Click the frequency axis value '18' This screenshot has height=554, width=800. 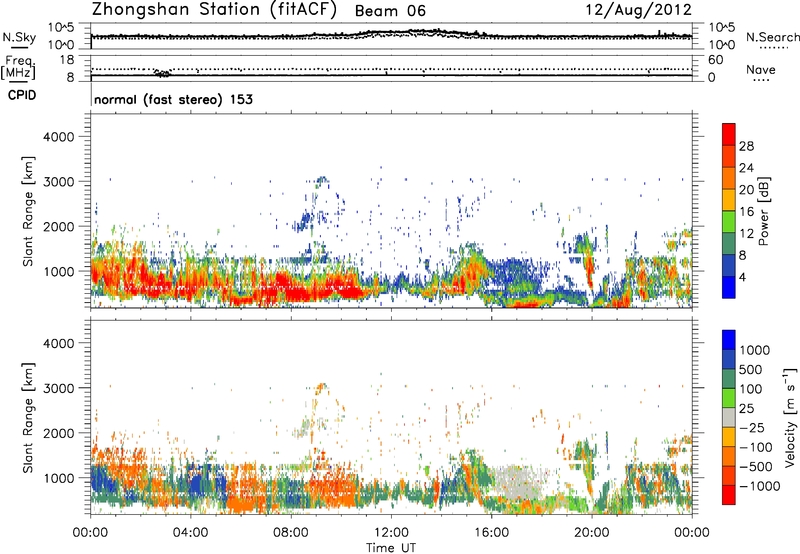[67, 60]
